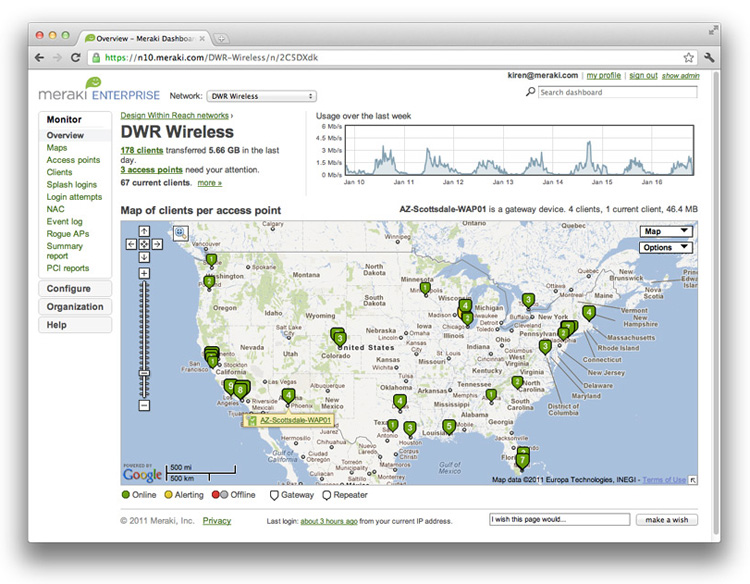This screenshot has width=750, height=584.
Task: Expand the Organization menu section
Action: click(75, 307)
